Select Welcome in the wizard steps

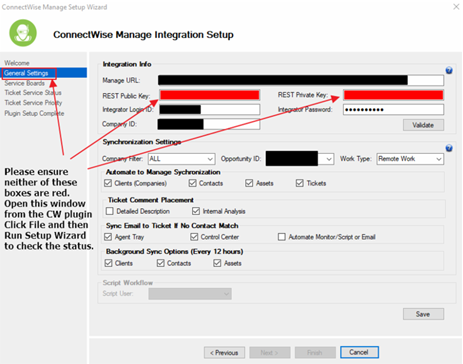click(17, 63)
